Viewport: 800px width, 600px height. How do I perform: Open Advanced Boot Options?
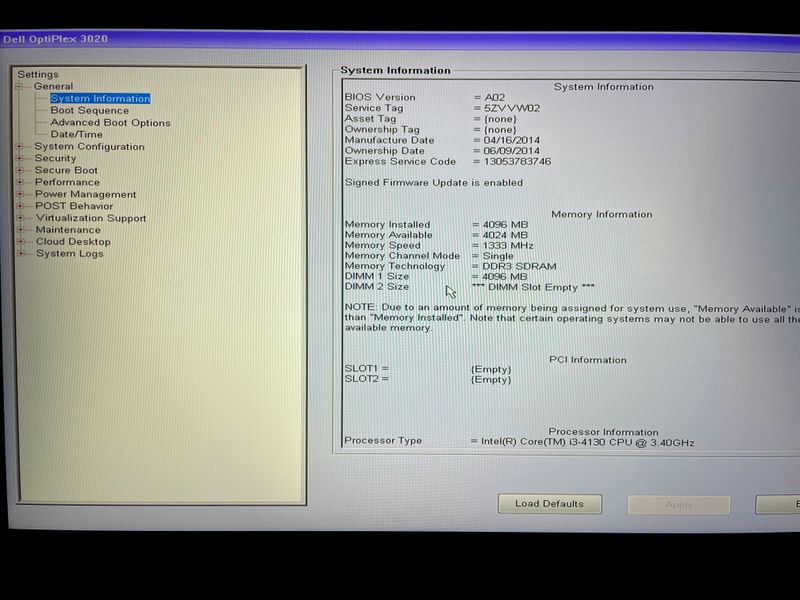click(x=110, y=122)
